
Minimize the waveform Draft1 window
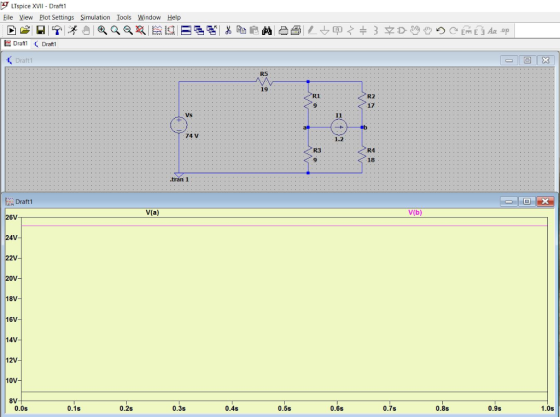tap(509, 201)
